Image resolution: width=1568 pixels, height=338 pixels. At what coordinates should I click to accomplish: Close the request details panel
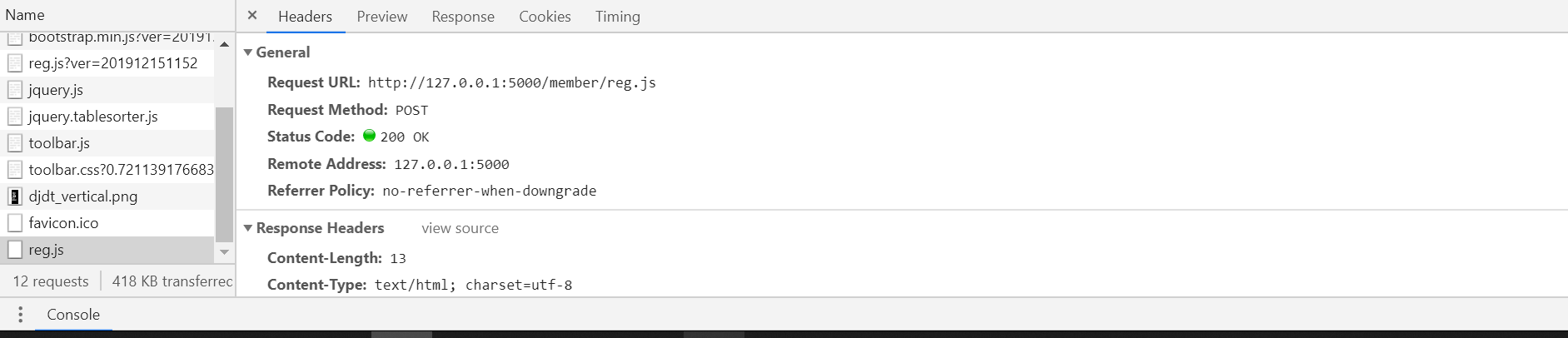[252, 16]
